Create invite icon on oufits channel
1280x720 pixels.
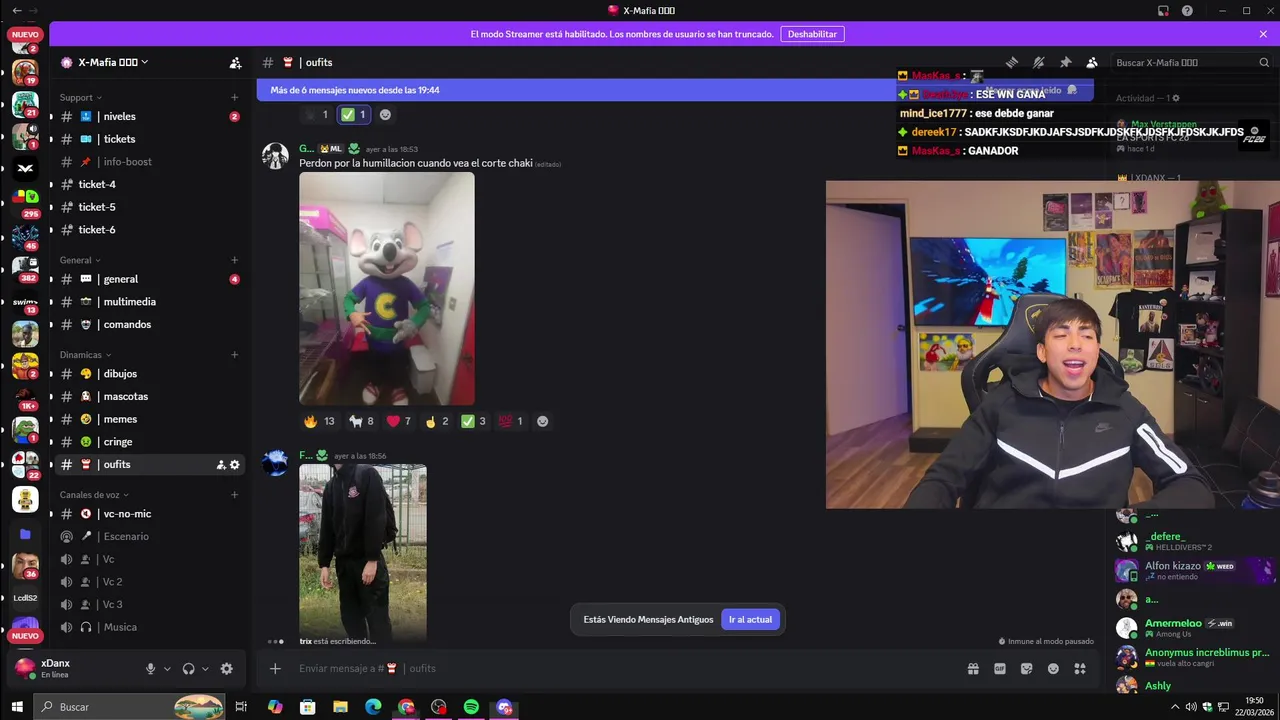[x=221, y=465]
